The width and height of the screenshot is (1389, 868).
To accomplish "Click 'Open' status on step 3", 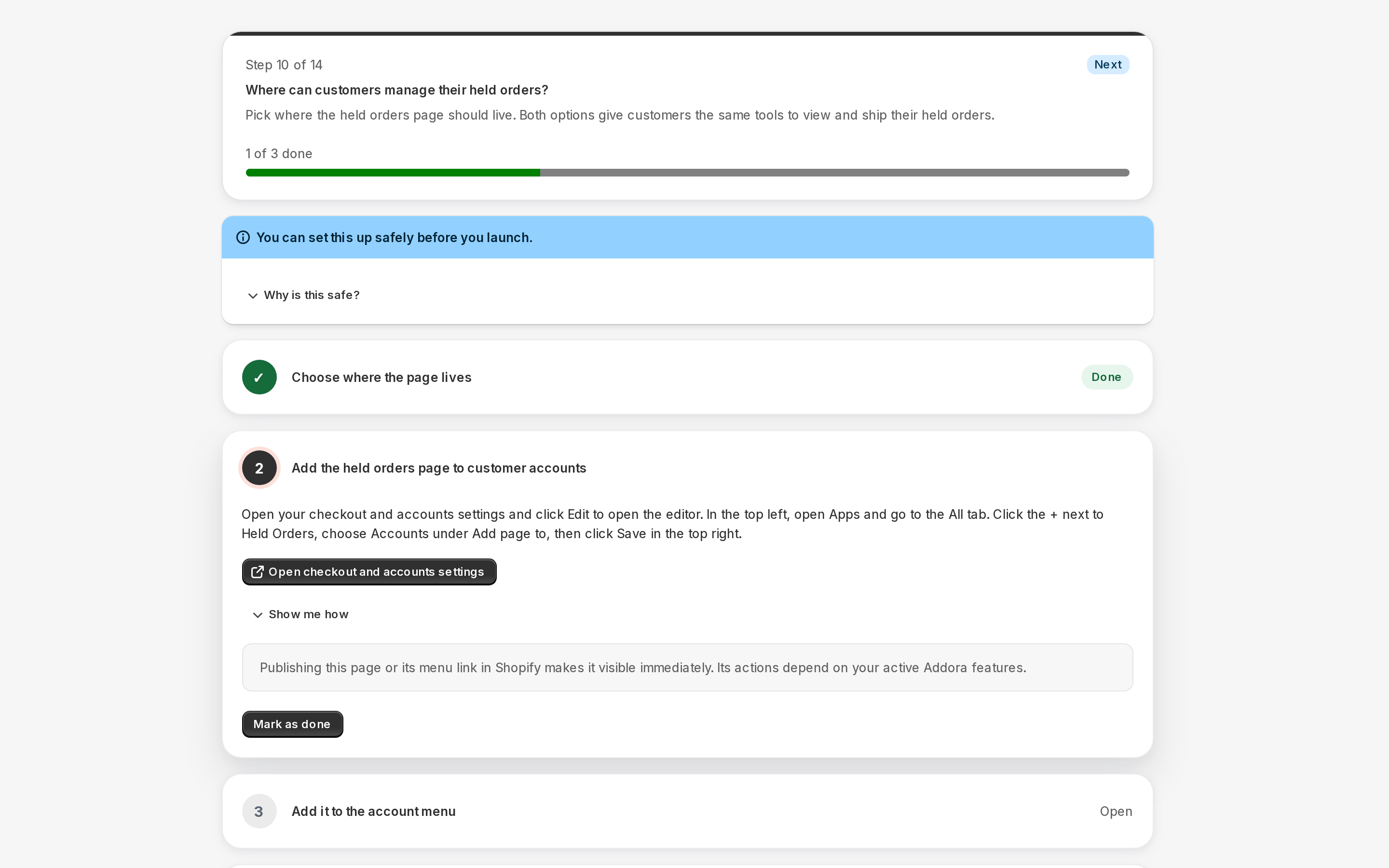I will tap(1115, 811).
